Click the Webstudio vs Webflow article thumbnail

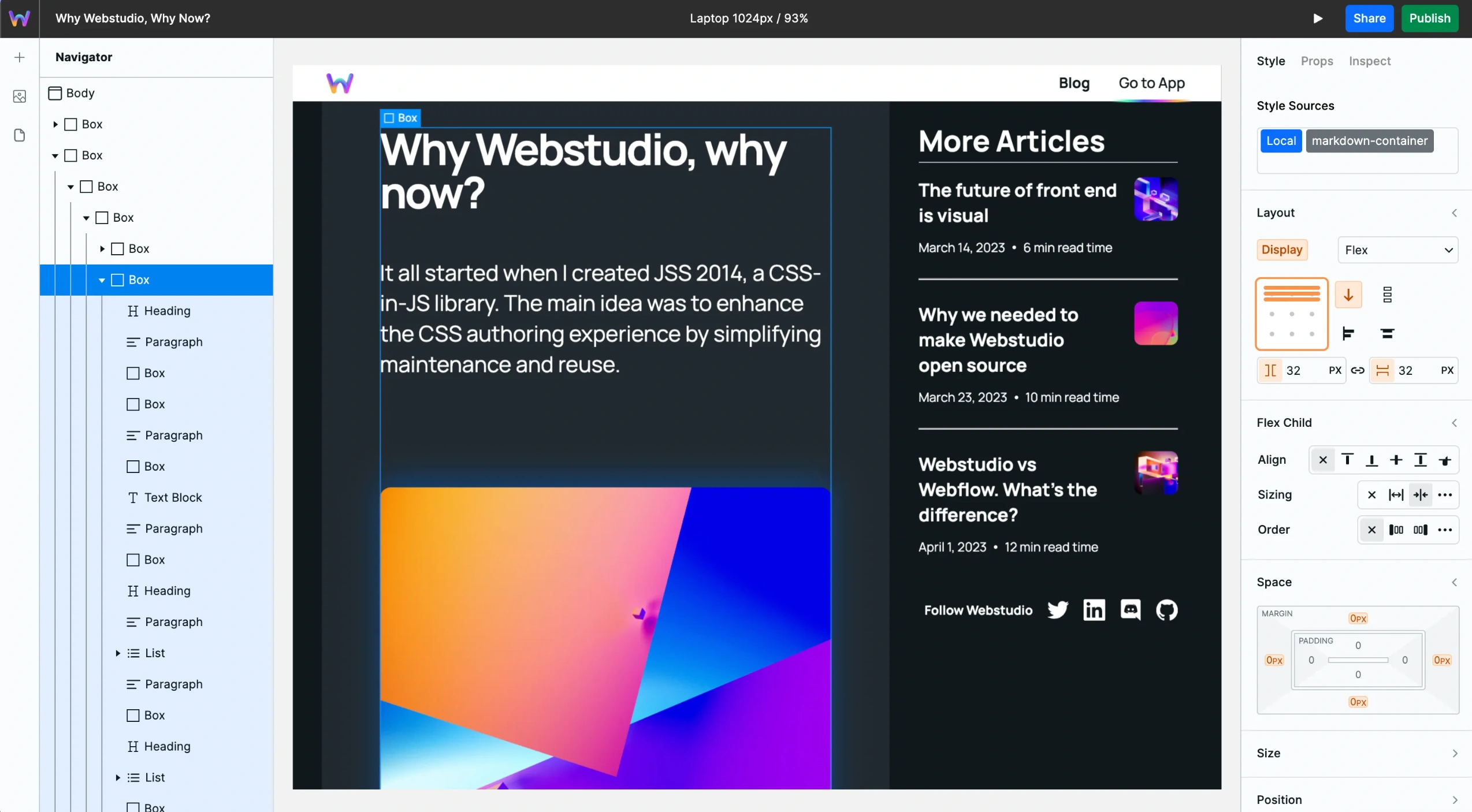point(1156,474)
